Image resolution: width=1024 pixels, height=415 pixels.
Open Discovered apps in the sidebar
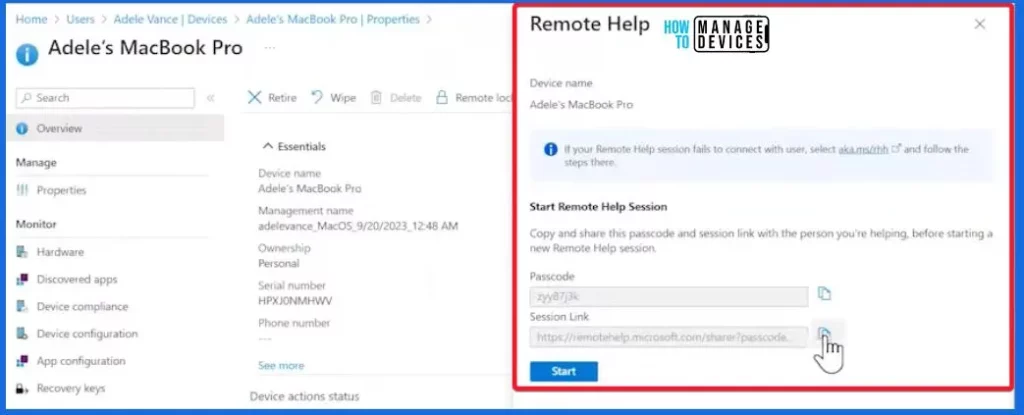pyautogui.click(x=77, y=279)
